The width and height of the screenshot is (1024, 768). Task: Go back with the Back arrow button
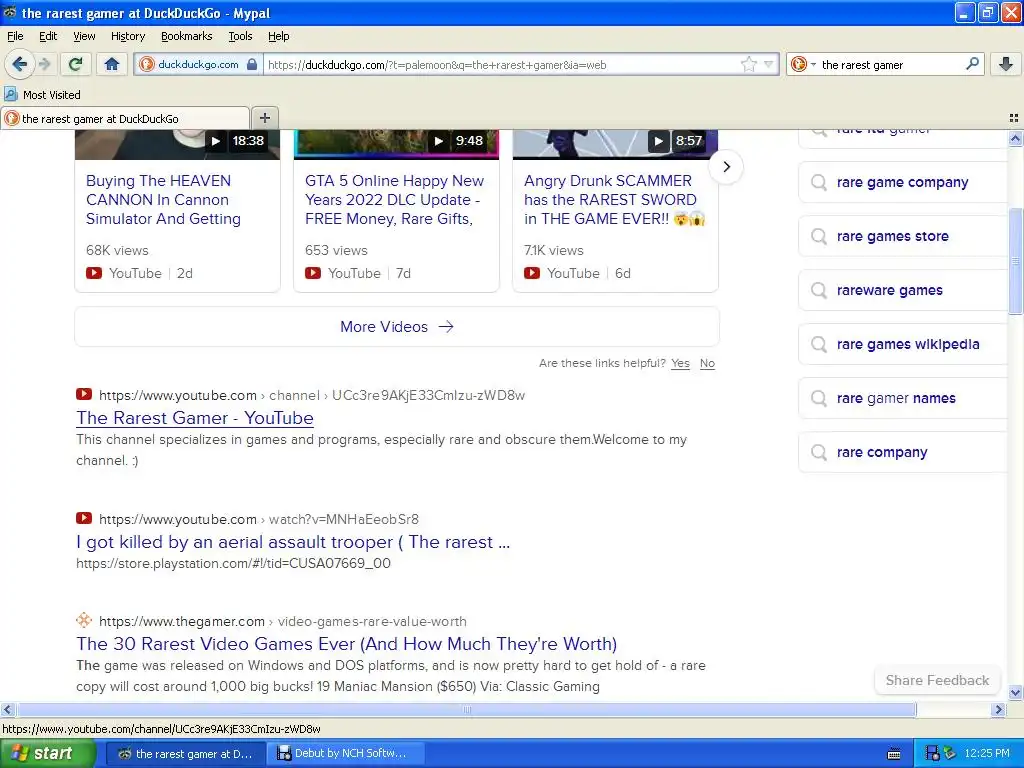tap(20, 65)
